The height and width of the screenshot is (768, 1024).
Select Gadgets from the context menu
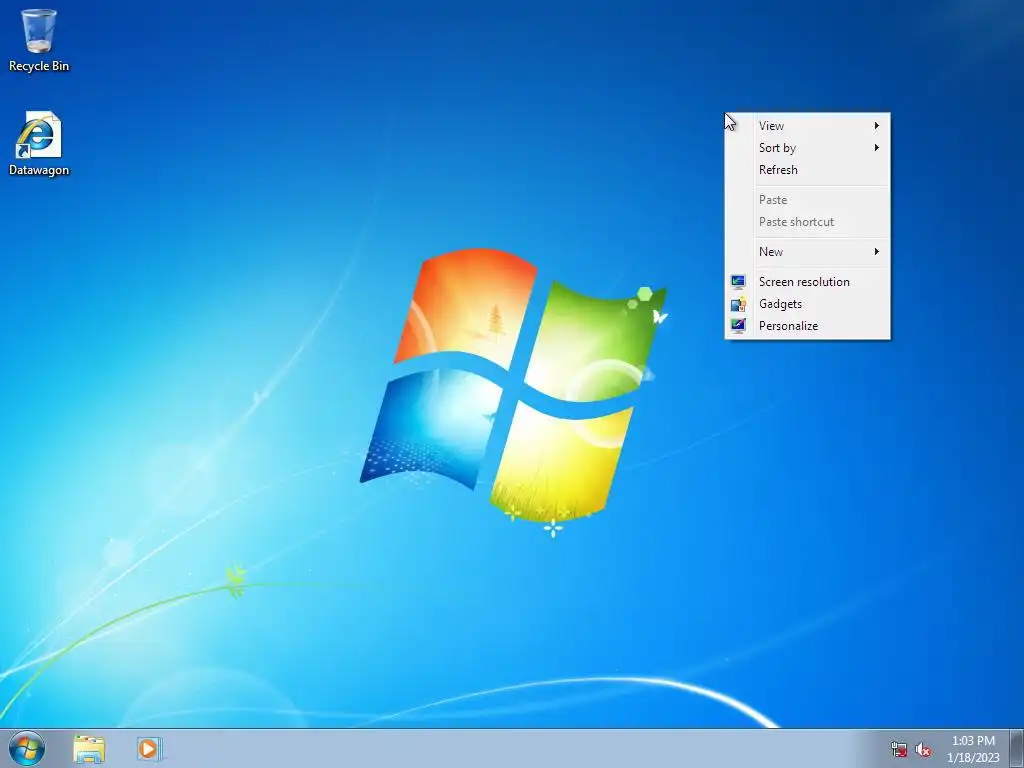click(808, 304)
